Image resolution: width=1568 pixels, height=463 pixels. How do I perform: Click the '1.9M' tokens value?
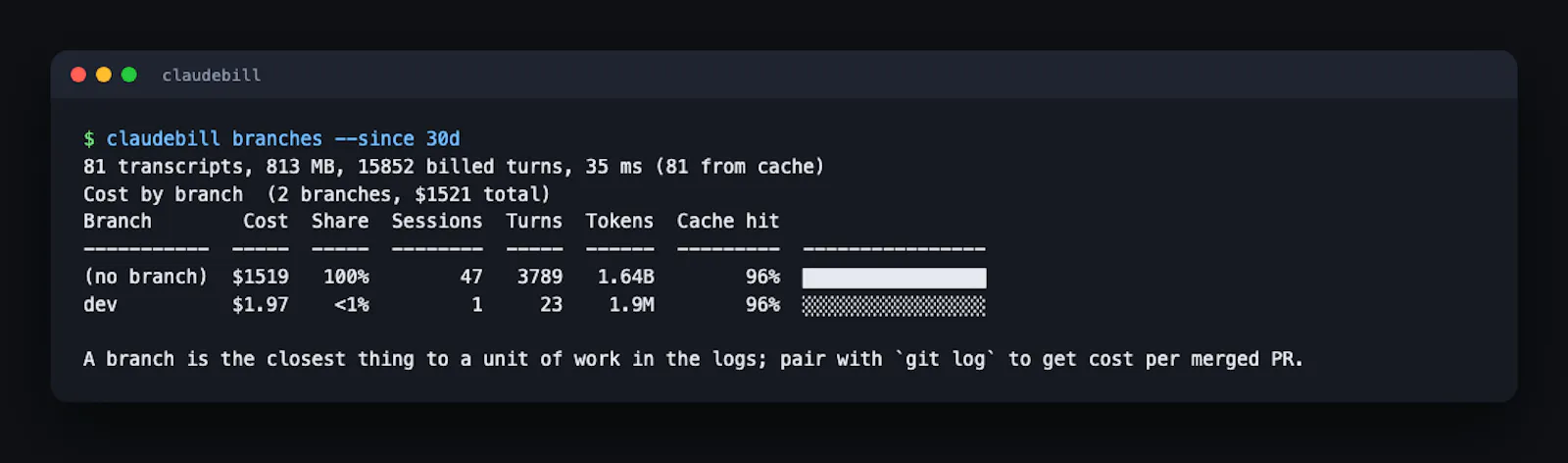632,305
